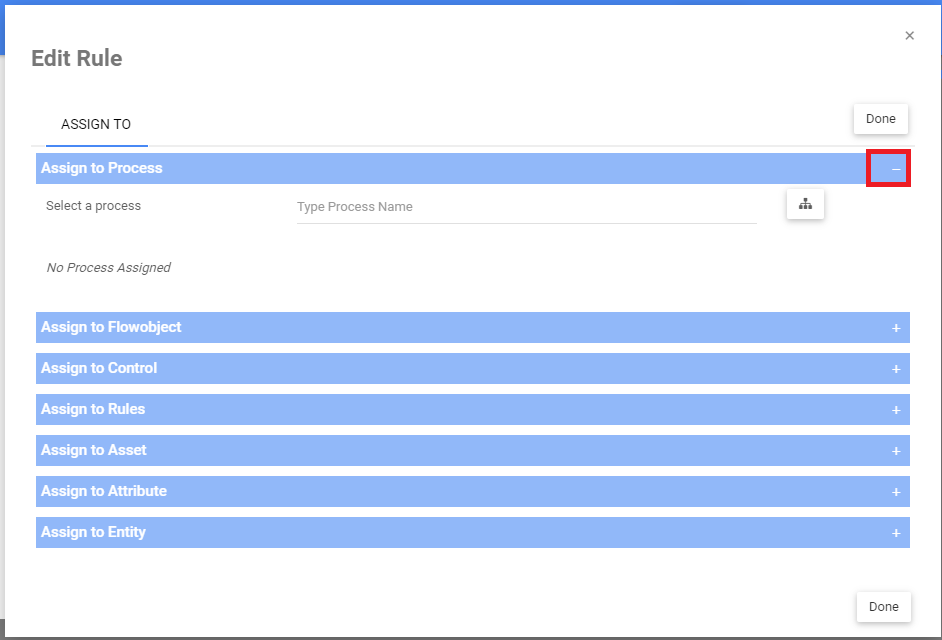Expand Assign to Attribute with plus icon
The height and width of the screenshot is (640, 942).
[895, 492]
